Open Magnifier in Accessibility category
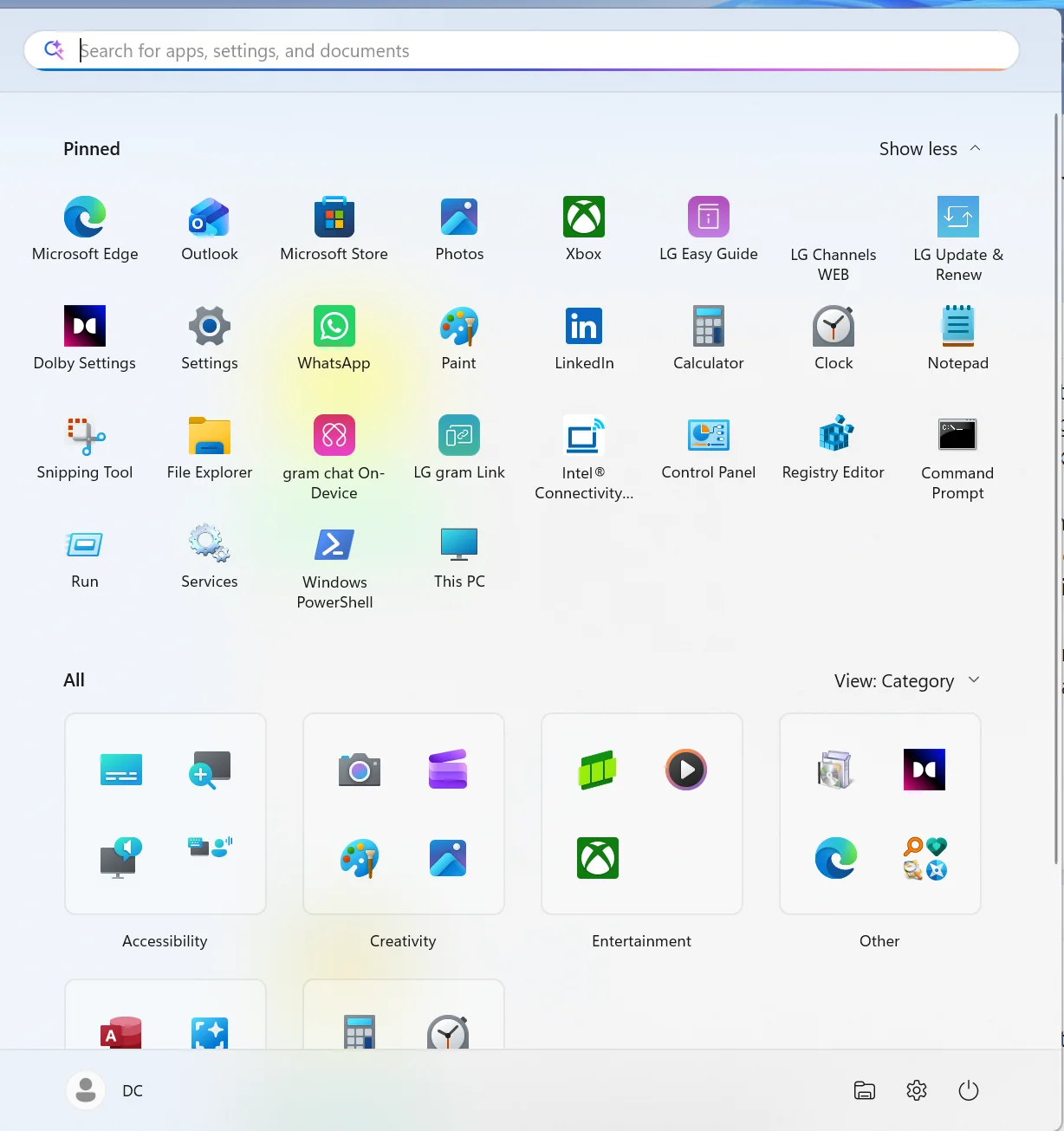Image resolution: width=1064 pixels, height=1131 pixels. pyautogui.click(x=210, y=770)
